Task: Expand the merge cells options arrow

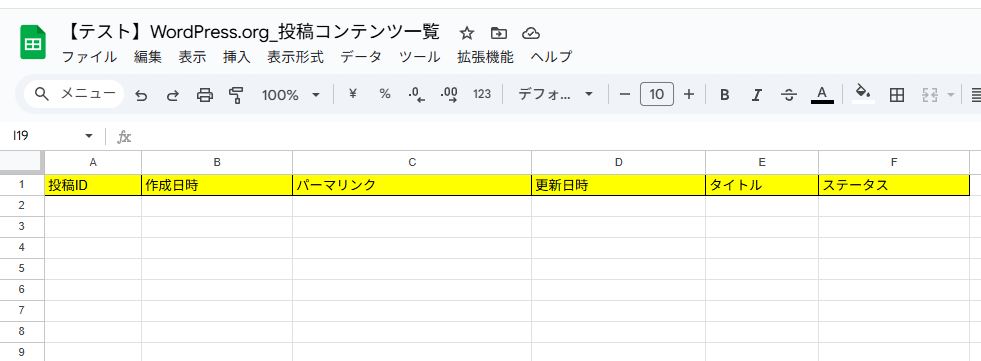Action: pyautogui.click(x=951, y=95)
